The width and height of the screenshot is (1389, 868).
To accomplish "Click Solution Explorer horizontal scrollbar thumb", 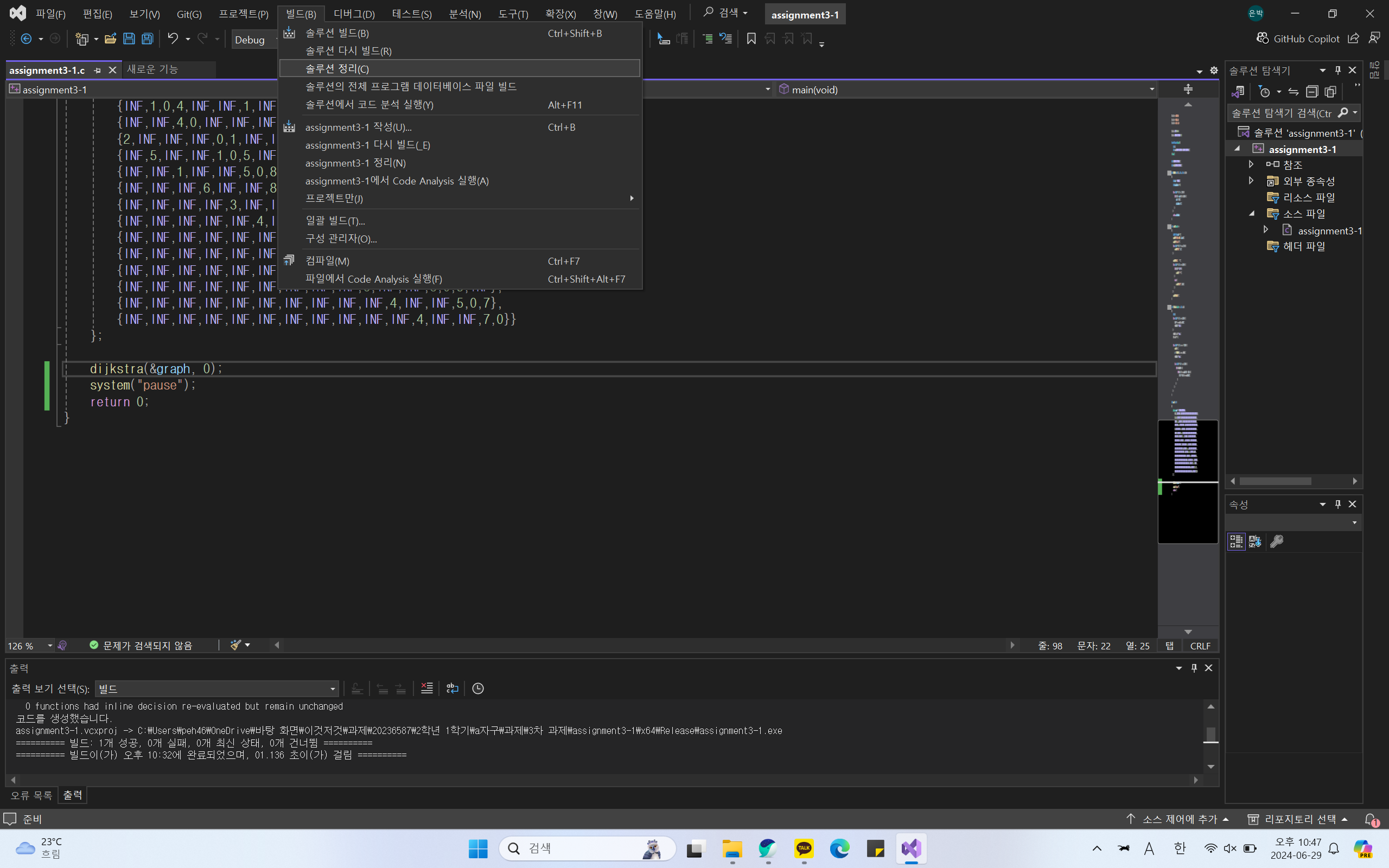I will coord(1275,481).
